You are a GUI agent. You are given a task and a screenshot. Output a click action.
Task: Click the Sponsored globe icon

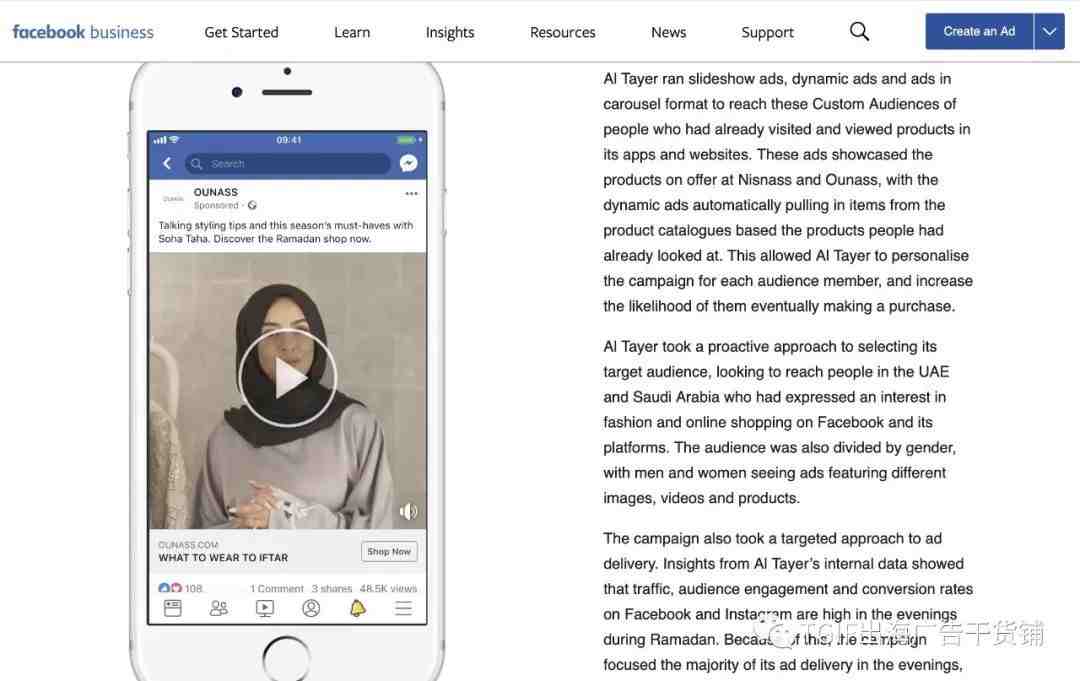[252, 205]
